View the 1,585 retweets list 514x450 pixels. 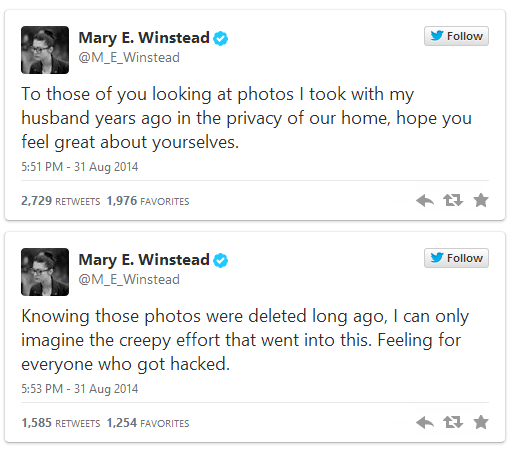pyautogui.click(x=61, y=423)
